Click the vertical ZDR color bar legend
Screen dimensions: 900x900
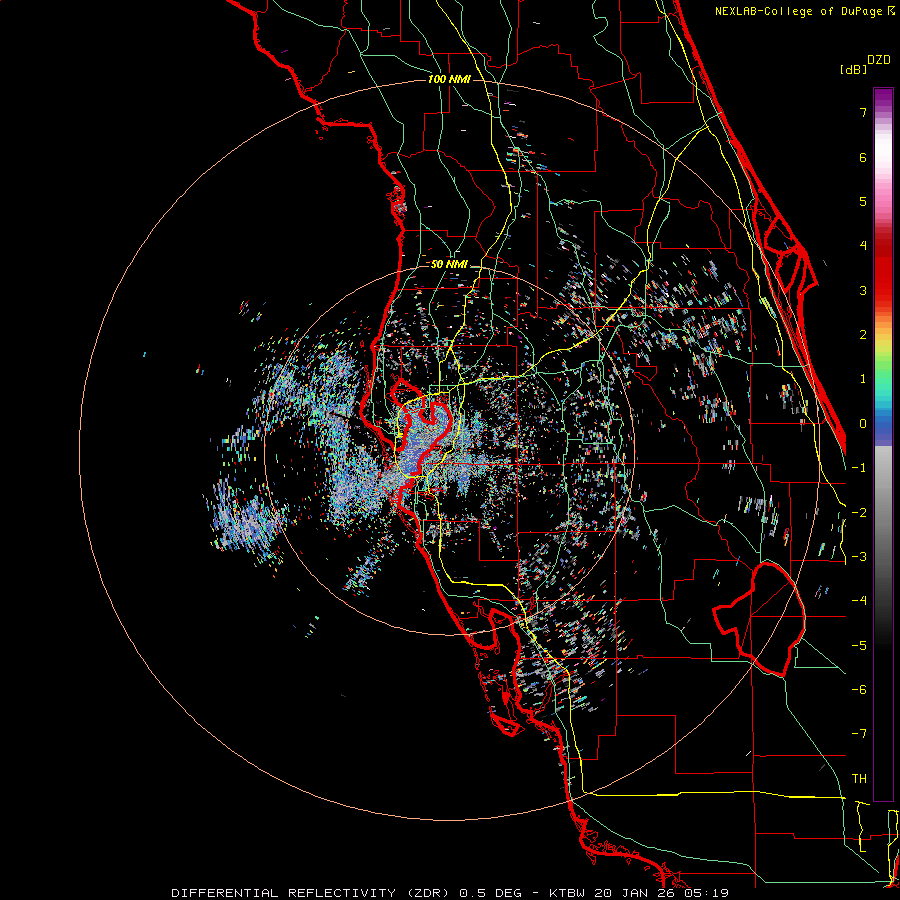pos(883,444)
